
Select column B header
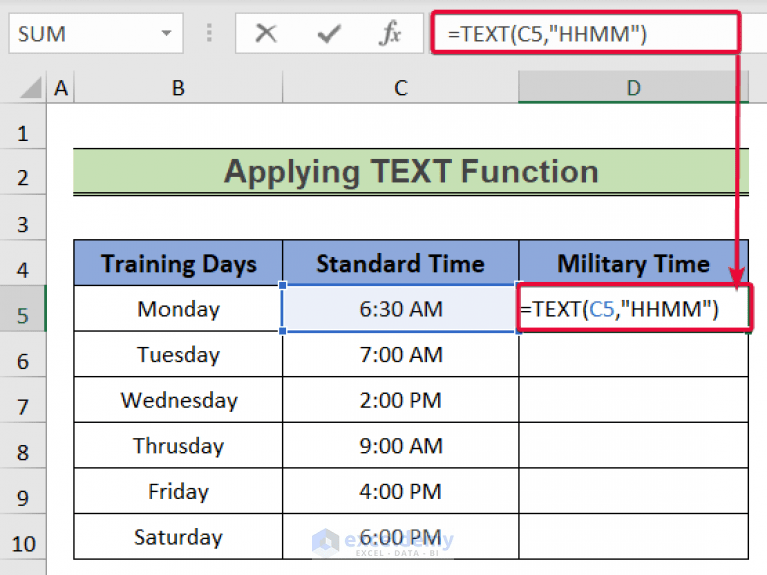[178, 88]
